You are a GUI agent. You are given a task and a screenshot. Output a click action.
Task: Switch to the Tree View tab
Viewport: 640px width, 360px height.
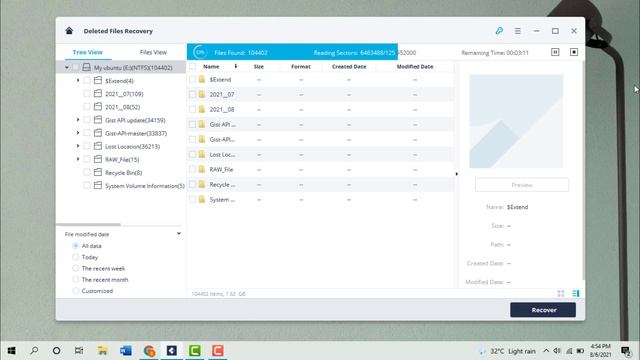[x=87, y=52]
